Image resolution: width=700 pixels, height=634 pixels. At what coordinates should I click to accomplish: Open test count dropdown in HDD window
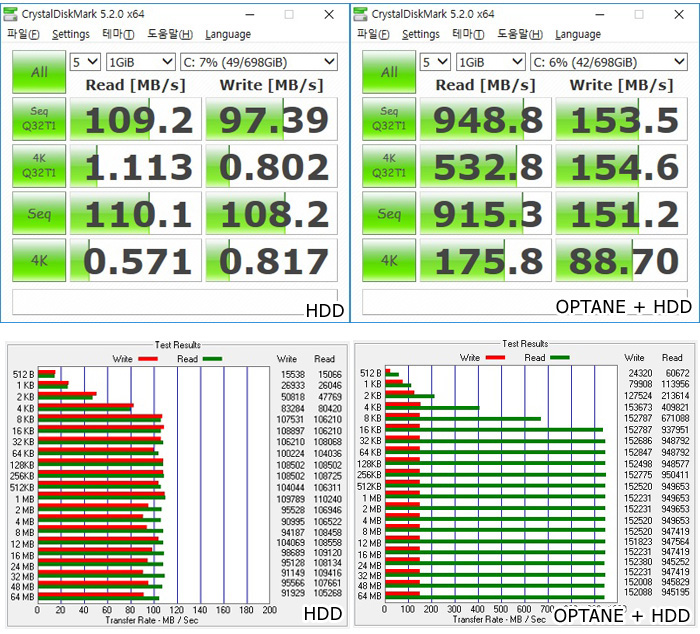coord(85,62)
